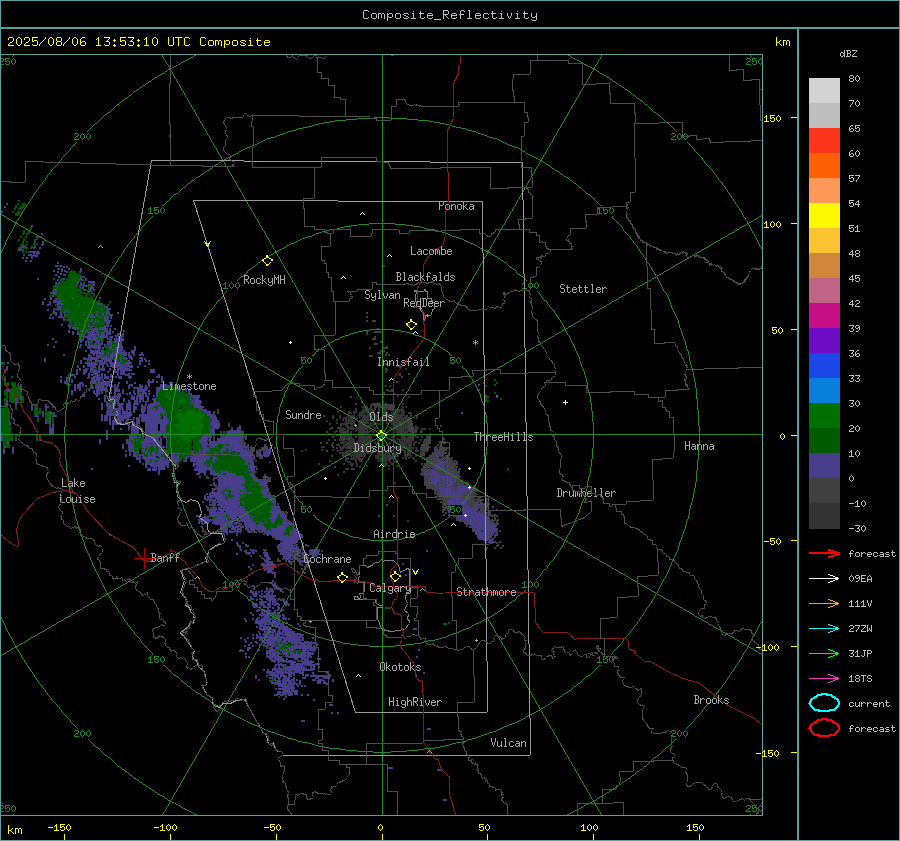The width and height of the screenshot is (900, 841).
Task: Click the Stettler city label
Action: pos(583,289)
